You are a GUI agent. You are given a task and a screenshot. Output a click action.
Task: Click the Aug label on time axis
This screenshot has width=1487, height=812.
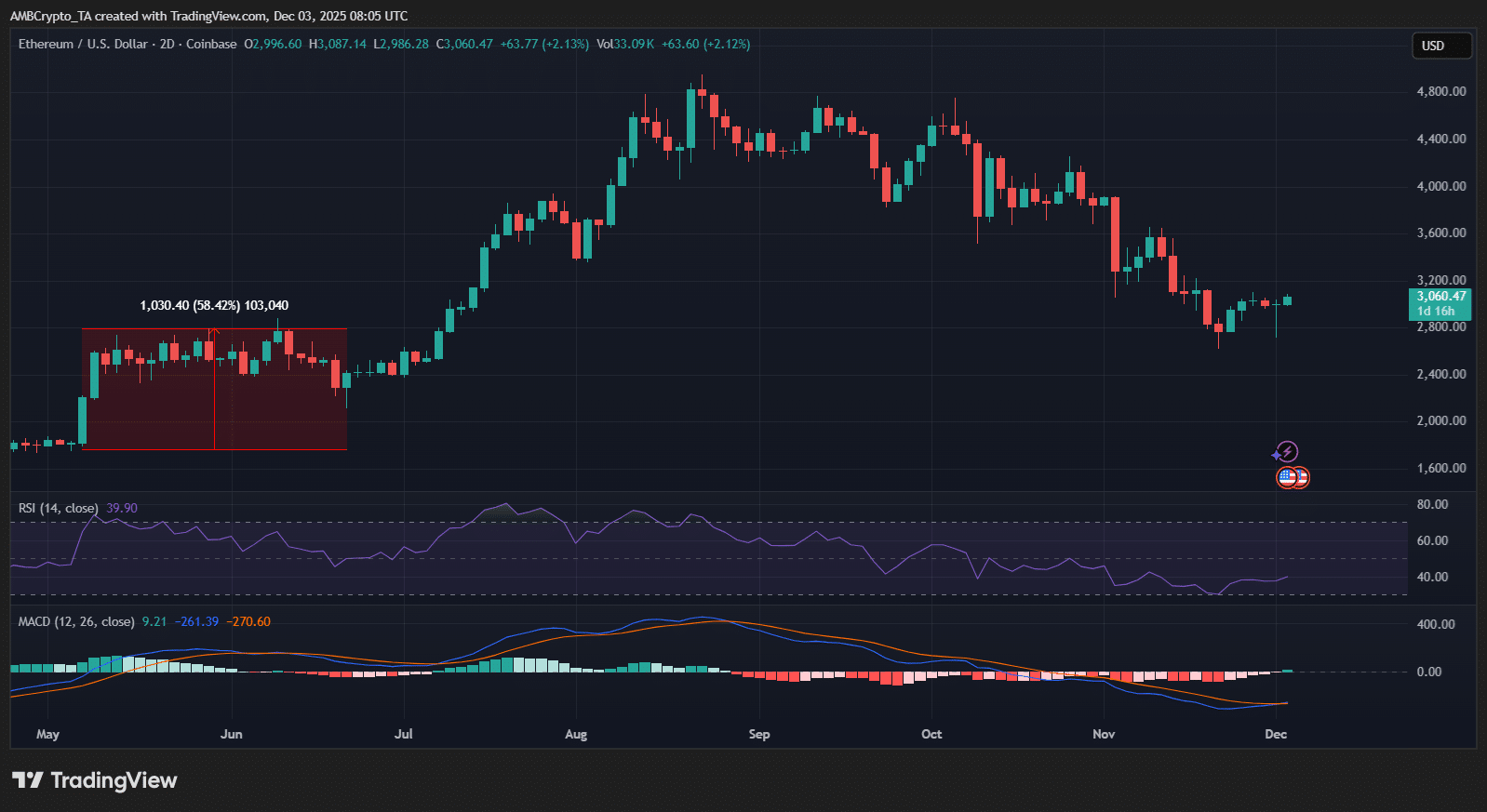(x=576, y=734)
